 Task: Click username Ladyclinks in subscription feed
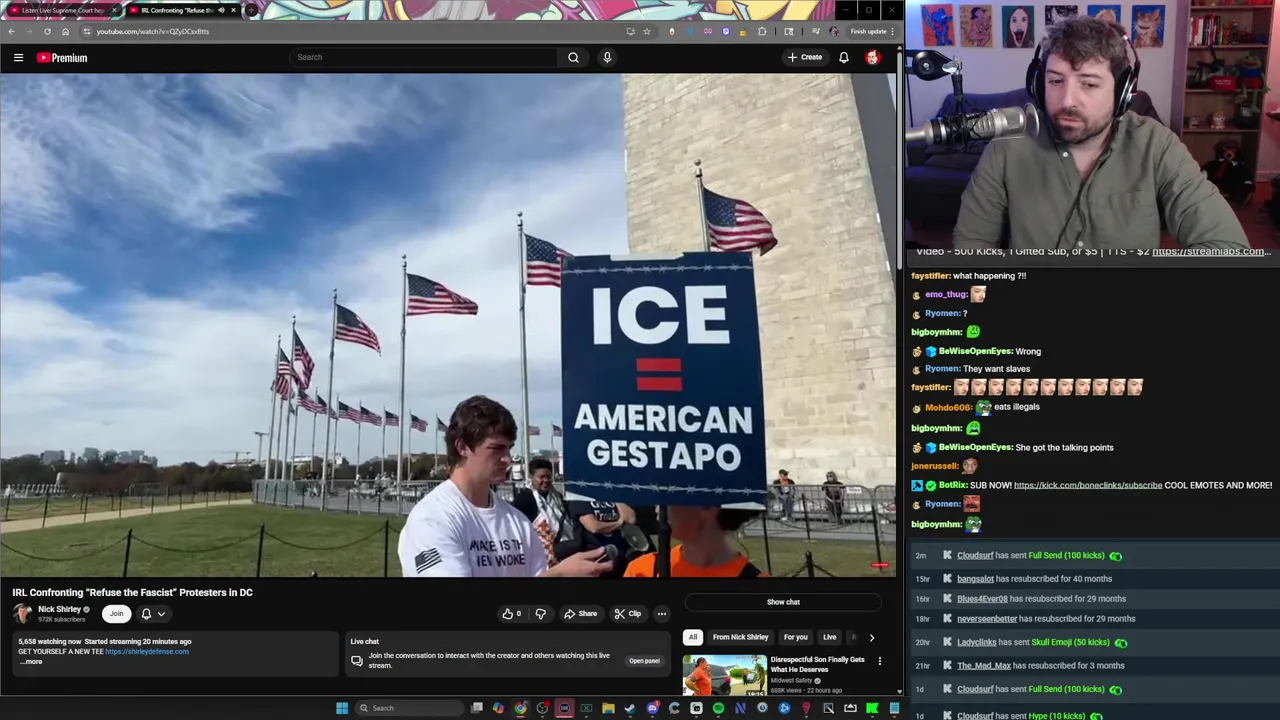coord(976,642)
